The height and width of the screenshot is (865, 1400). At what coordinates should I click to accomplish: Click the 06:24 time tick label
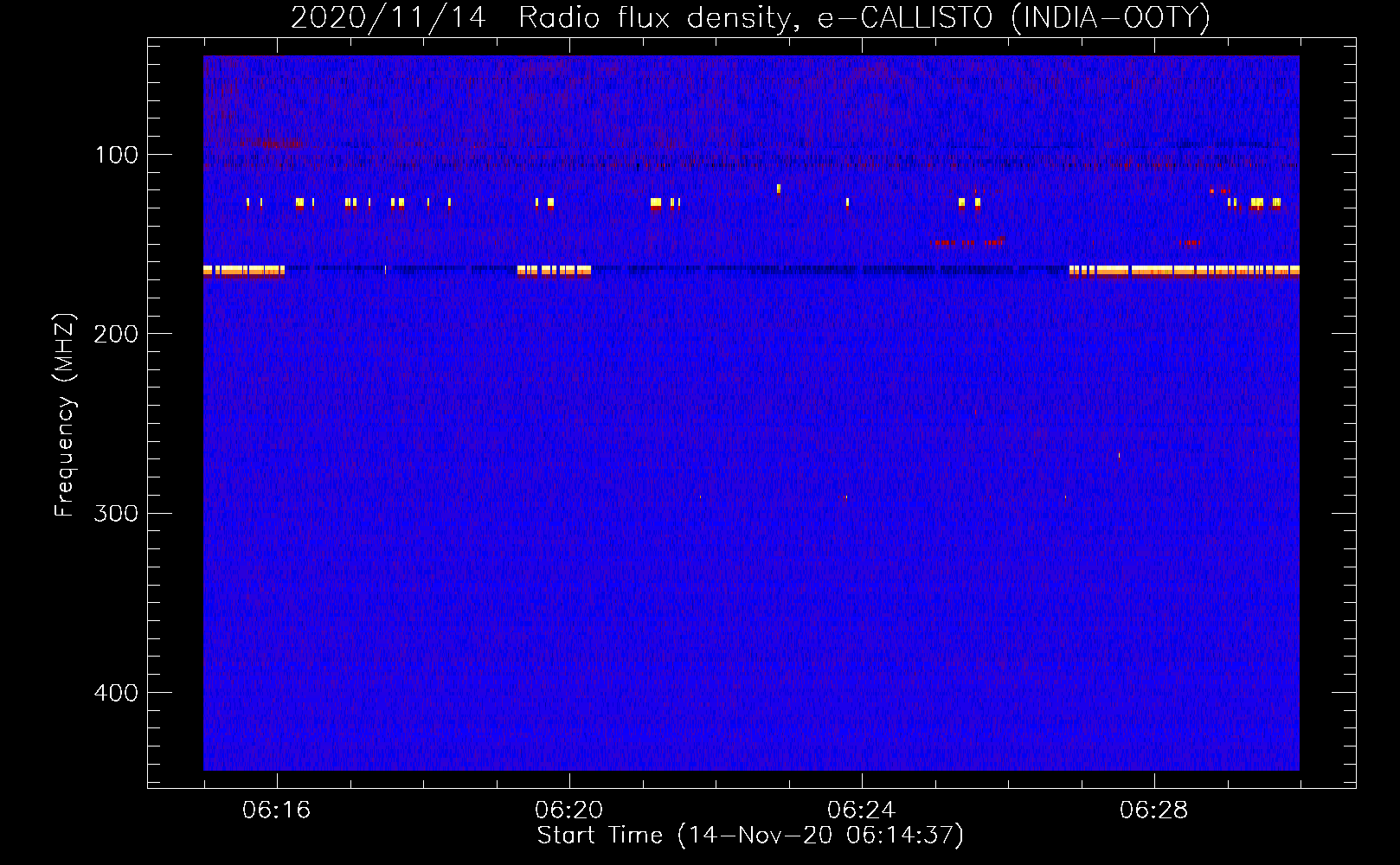(x=861, y=811)
